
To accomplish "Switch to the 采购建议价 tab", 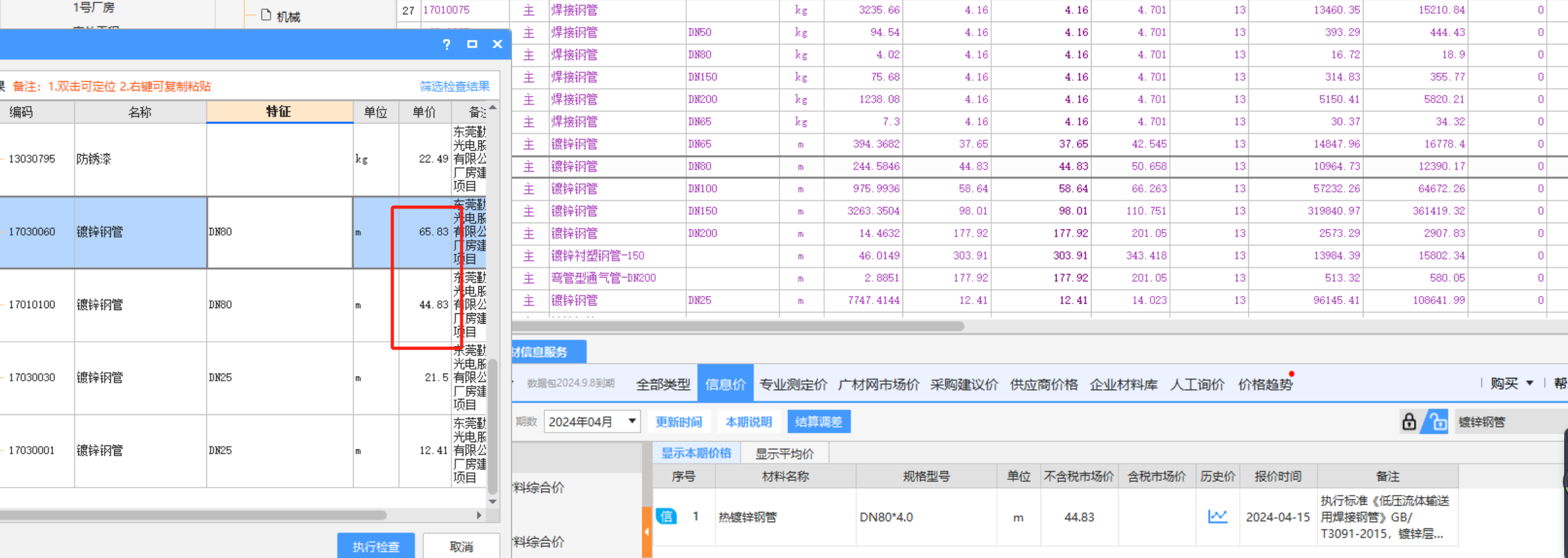I will pos(964,385).
